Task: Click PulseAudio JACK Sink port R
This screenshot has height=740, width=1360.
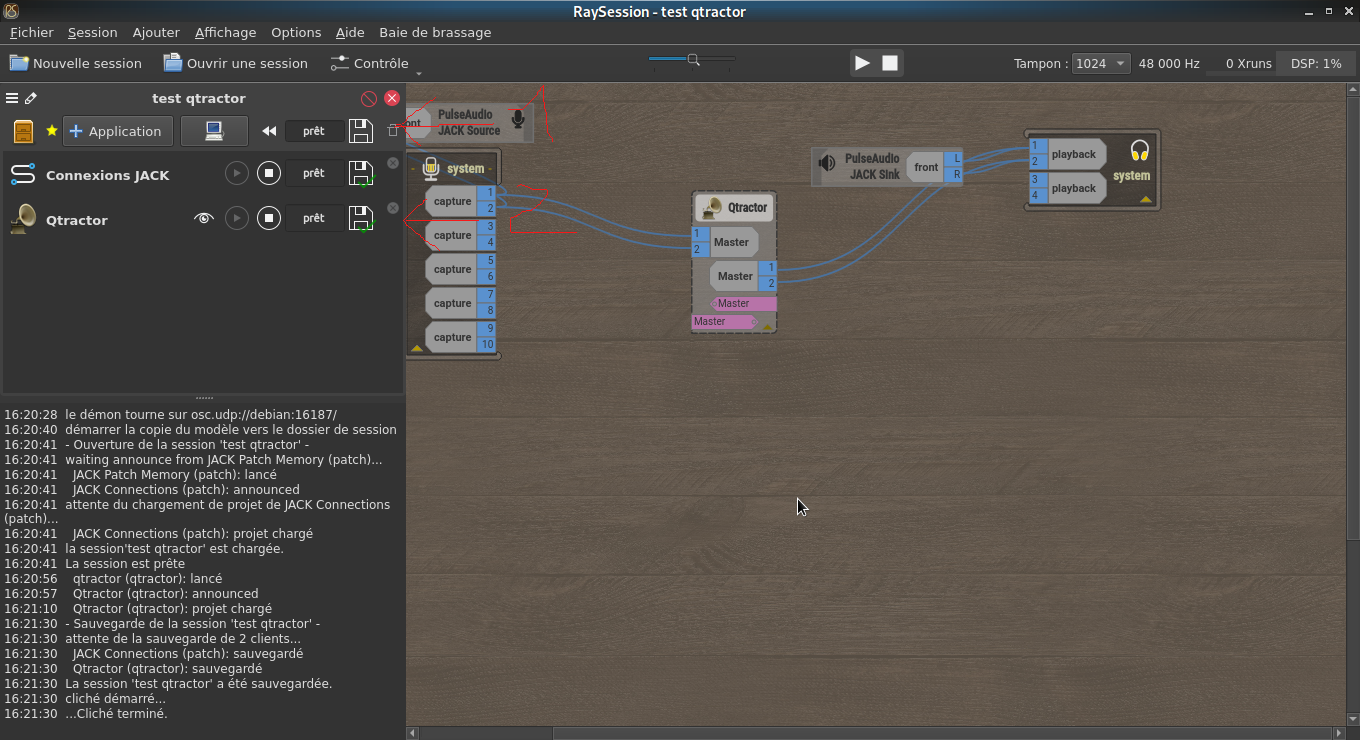Action: 953,175
